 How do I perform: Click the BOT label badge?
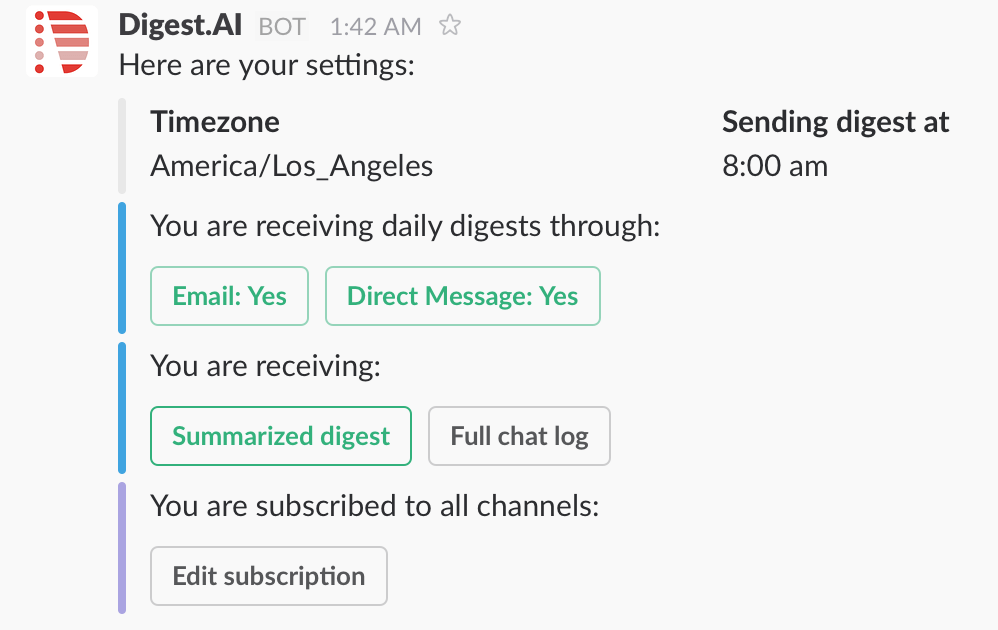click(282, 27)
